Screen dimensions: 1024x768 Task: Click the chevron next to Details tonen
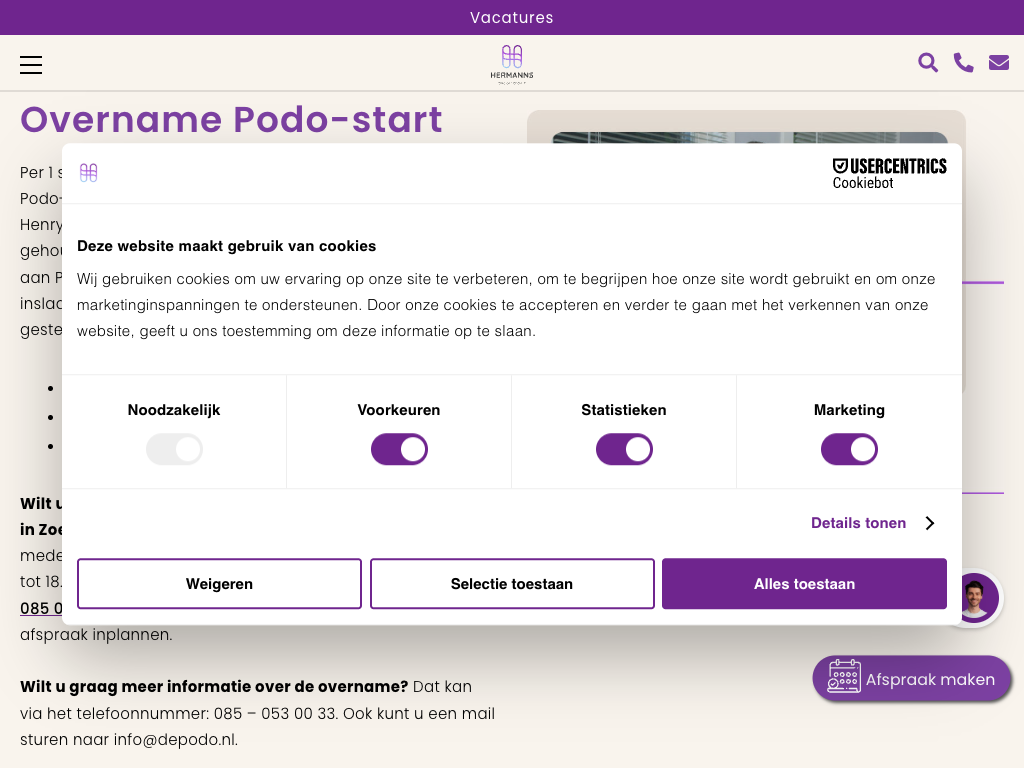[x=929, y=523]
